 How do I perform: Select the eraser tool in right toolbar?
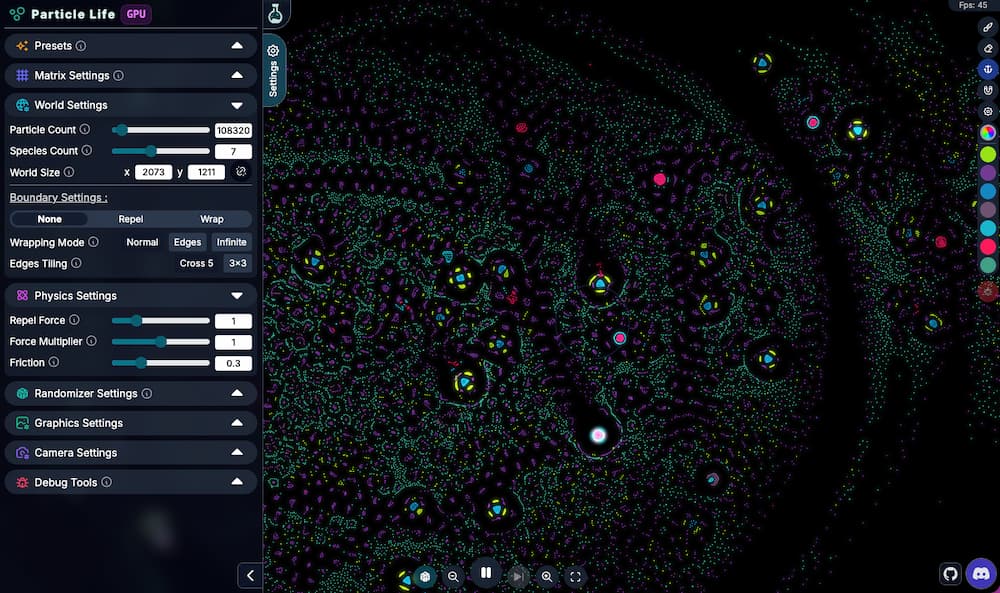987,47
